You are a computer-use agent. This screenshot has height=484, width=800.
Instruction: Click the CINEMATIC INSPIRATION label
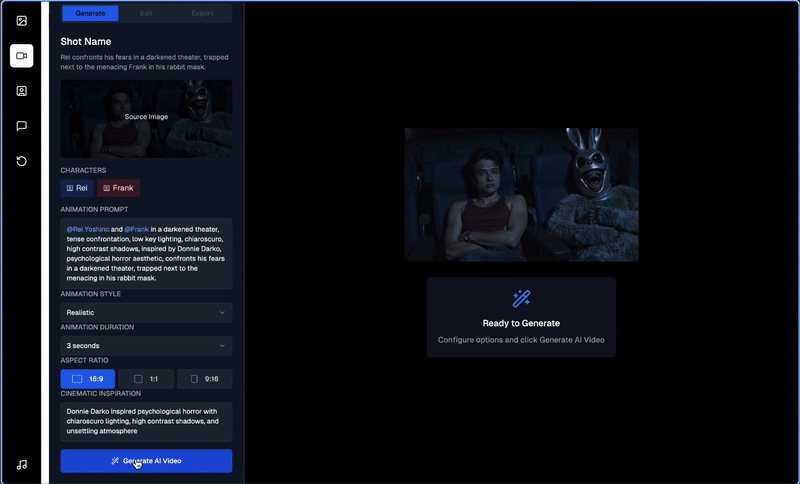[101, 394]
